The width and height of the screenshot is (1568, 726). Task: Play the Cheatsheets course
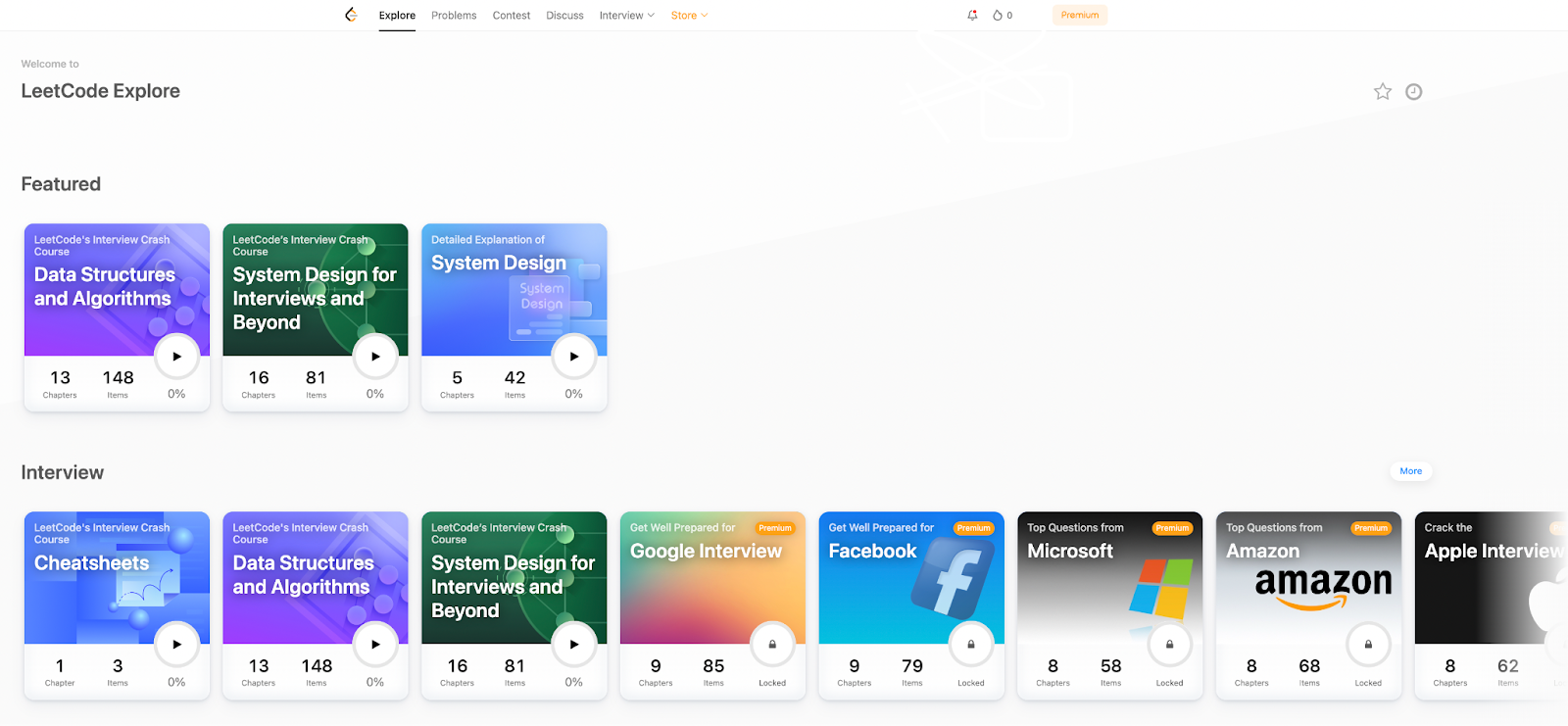click(176, 645)
